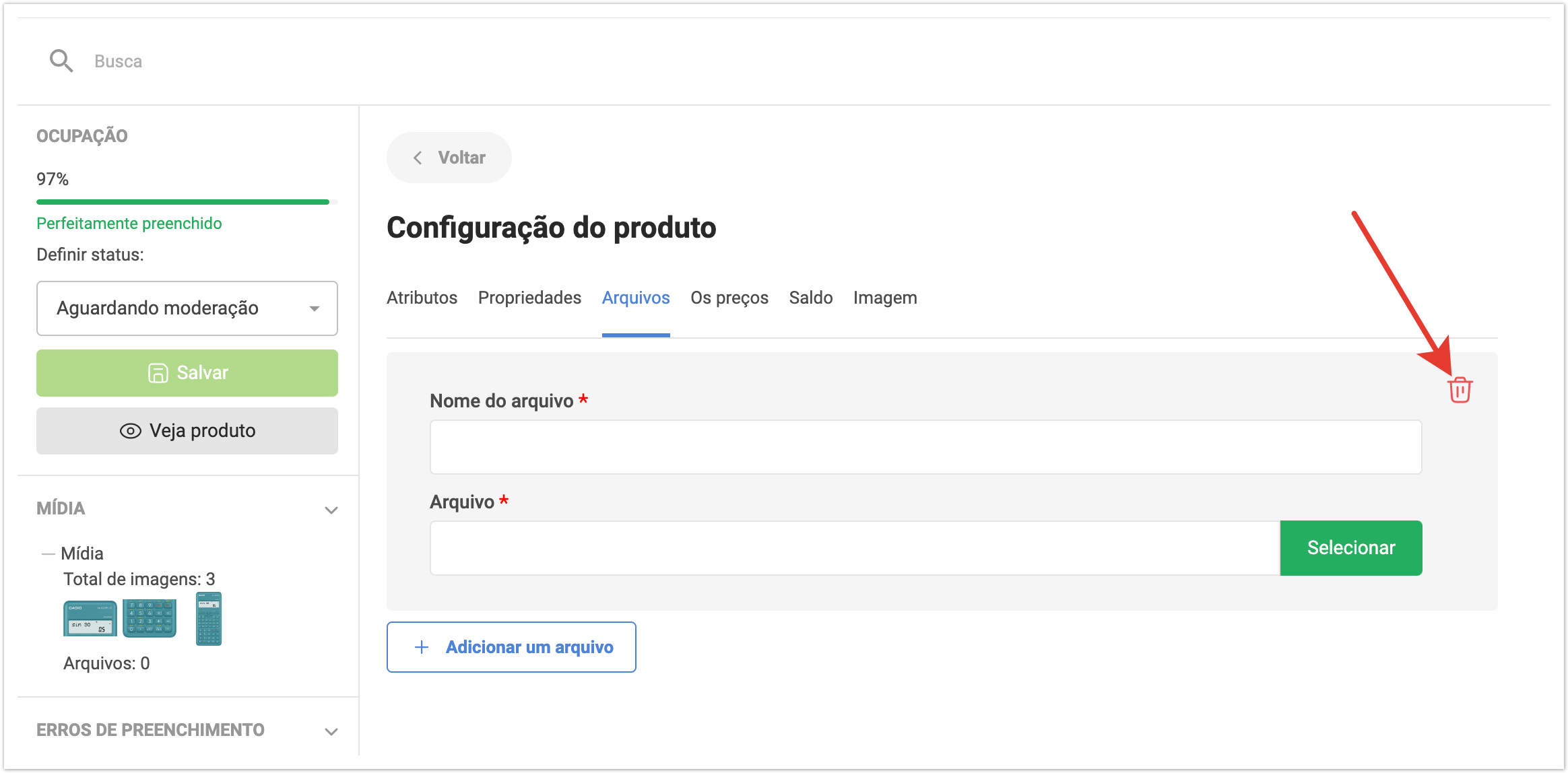
Task: Collapse the MÍDIA section chevron
Action: click(x=331, y=510)
